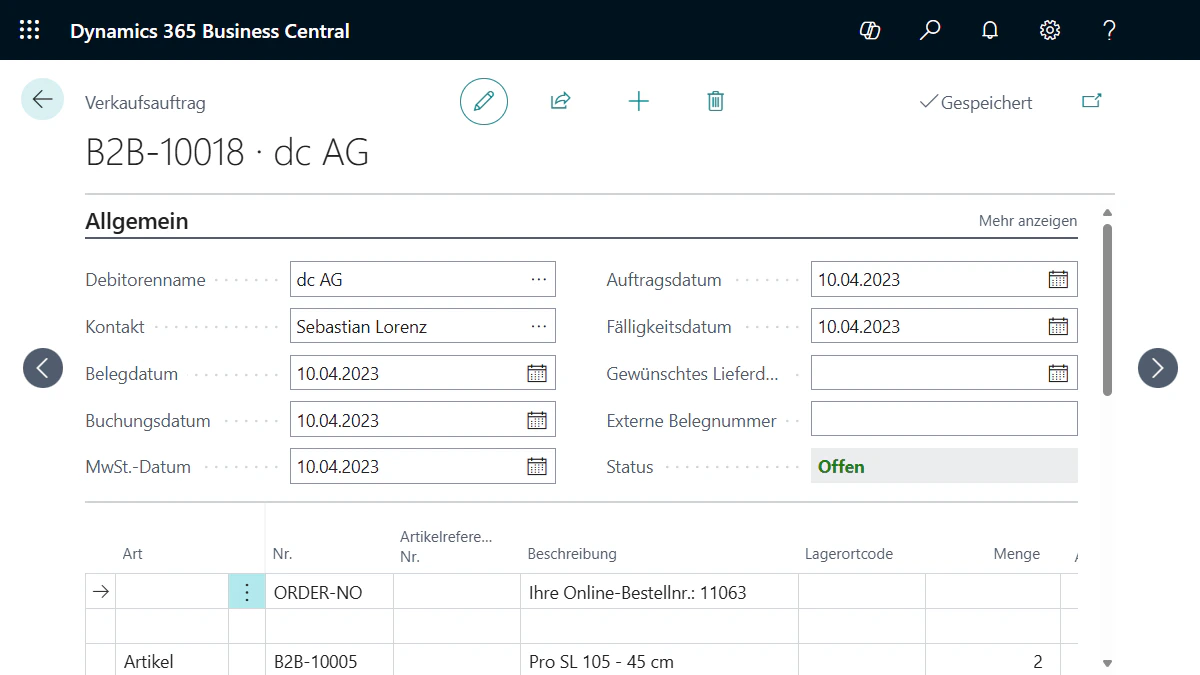Open Debitorenname lookup ellipsis
Image resolution: width=1200 pixels, height=675 pixels.
[539, 280]
